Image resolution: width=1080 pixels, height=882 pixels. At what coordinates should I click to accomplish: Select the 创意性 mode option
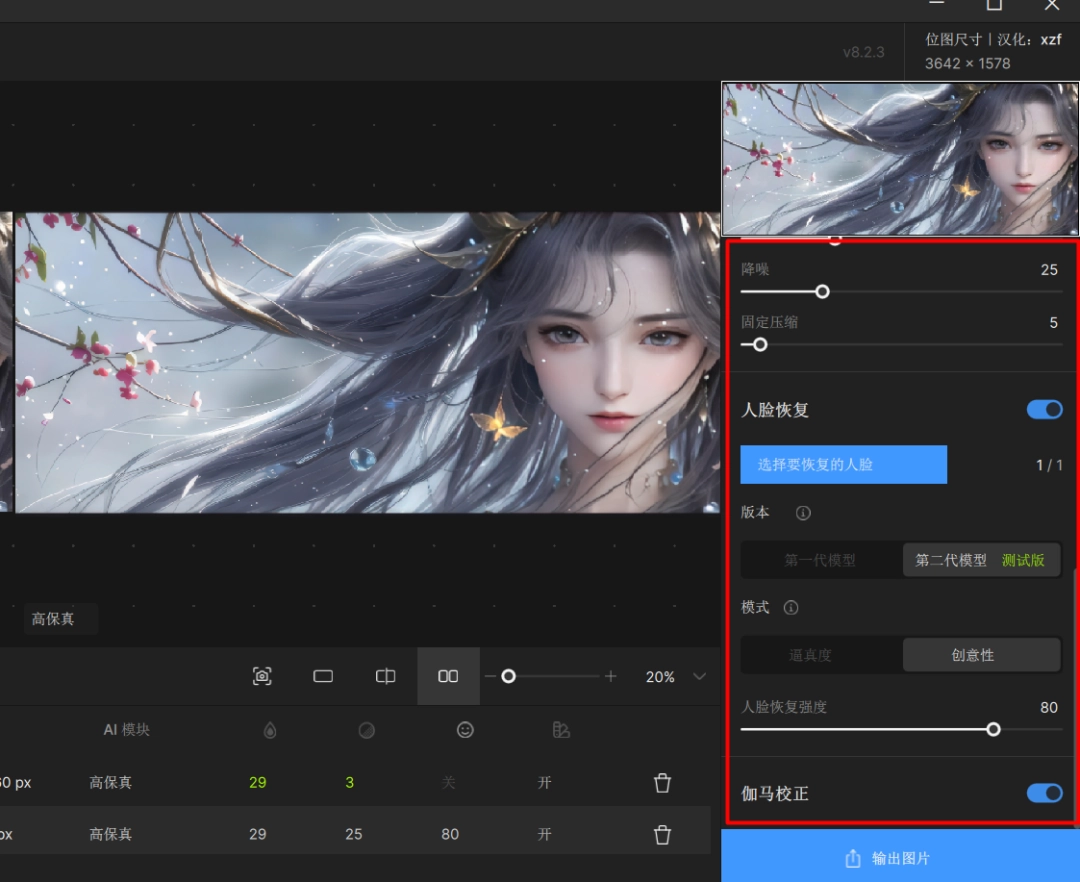pos(981,655)
